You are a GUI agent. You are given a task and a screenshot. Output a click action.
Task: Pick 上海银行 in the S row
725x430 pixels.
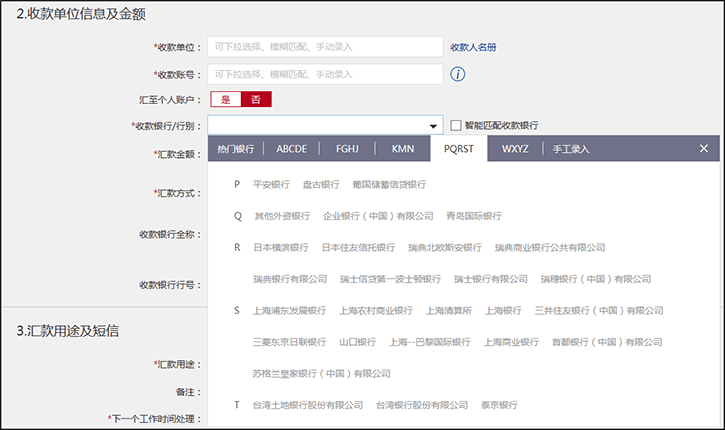[x=503, y=310]
